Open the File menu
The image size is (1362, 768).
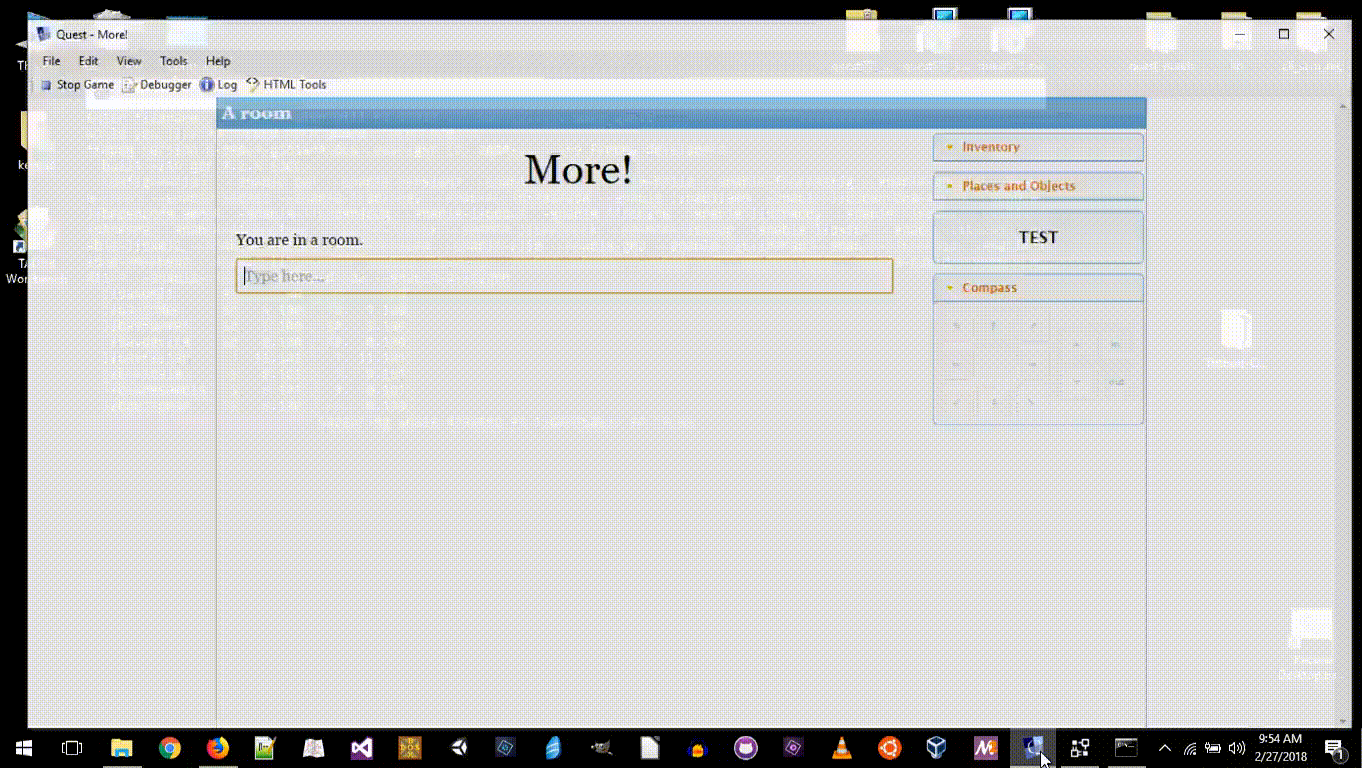coord(51,61)
